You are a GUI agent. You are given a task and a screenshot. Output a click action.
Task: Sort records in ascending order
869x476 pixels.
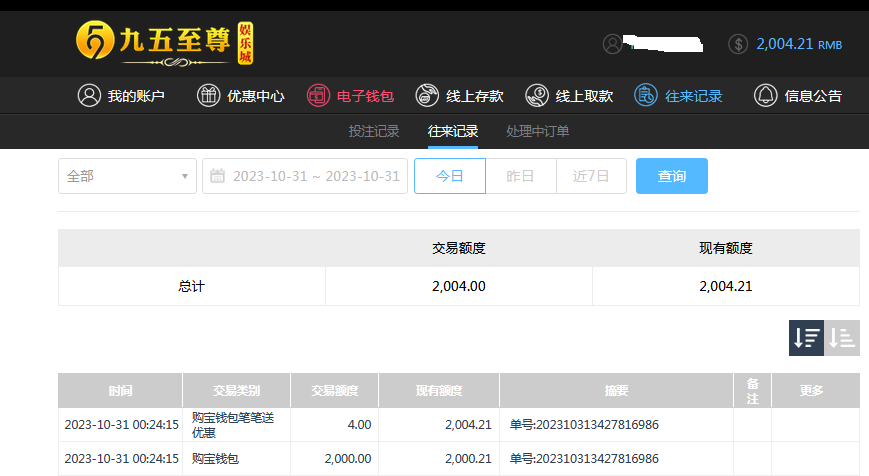click(x=842, y=337)
